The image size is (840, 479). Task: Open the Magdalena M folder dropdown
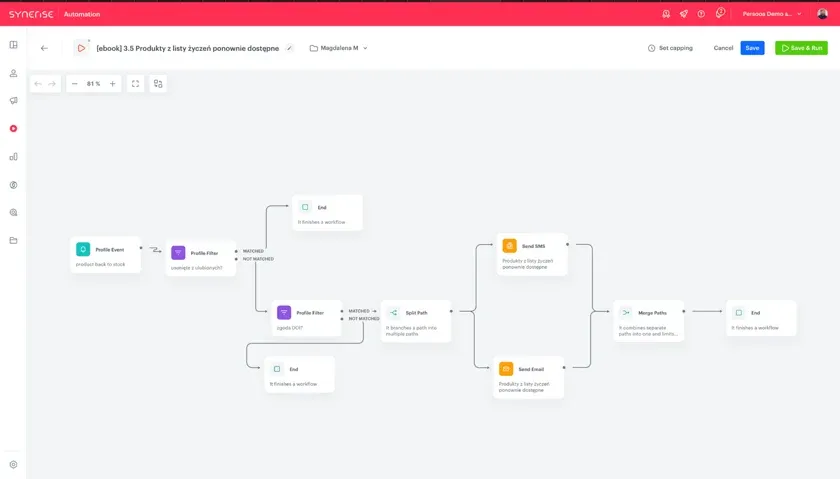tap(339, 48)
